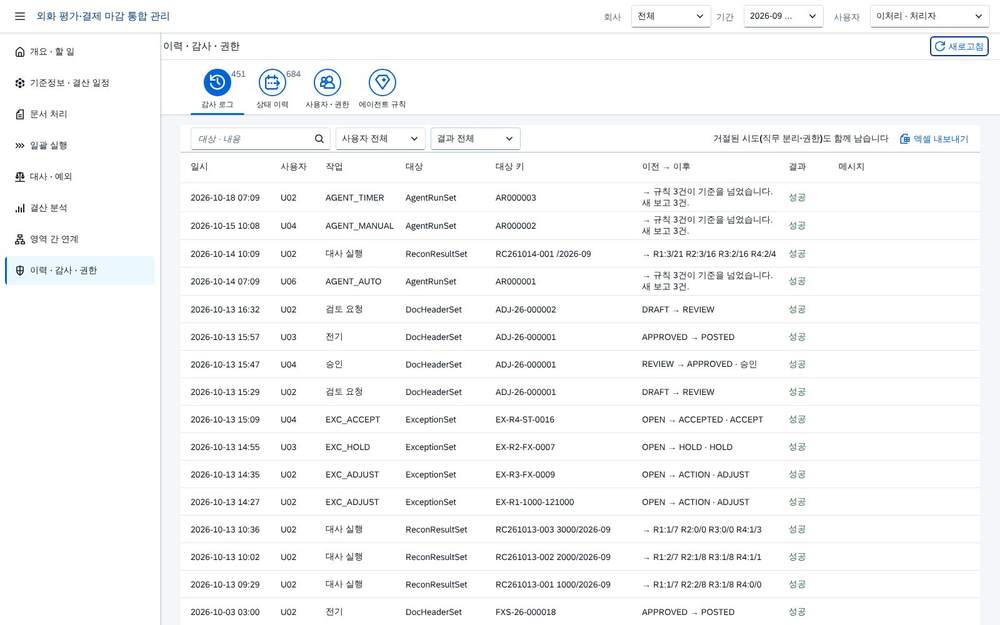1000x625 pixels.
Task: Click the 결과 column header
Action: coord(797,166)
